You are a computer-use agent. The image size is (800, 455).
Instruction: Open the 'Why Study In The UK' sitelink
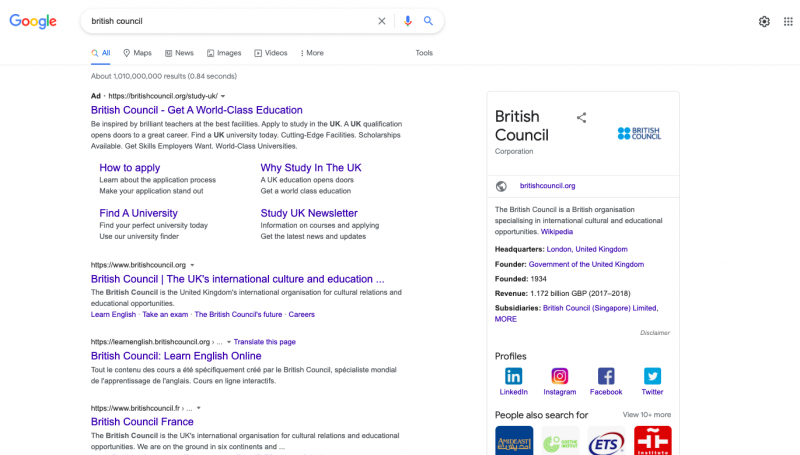[311, 168]
